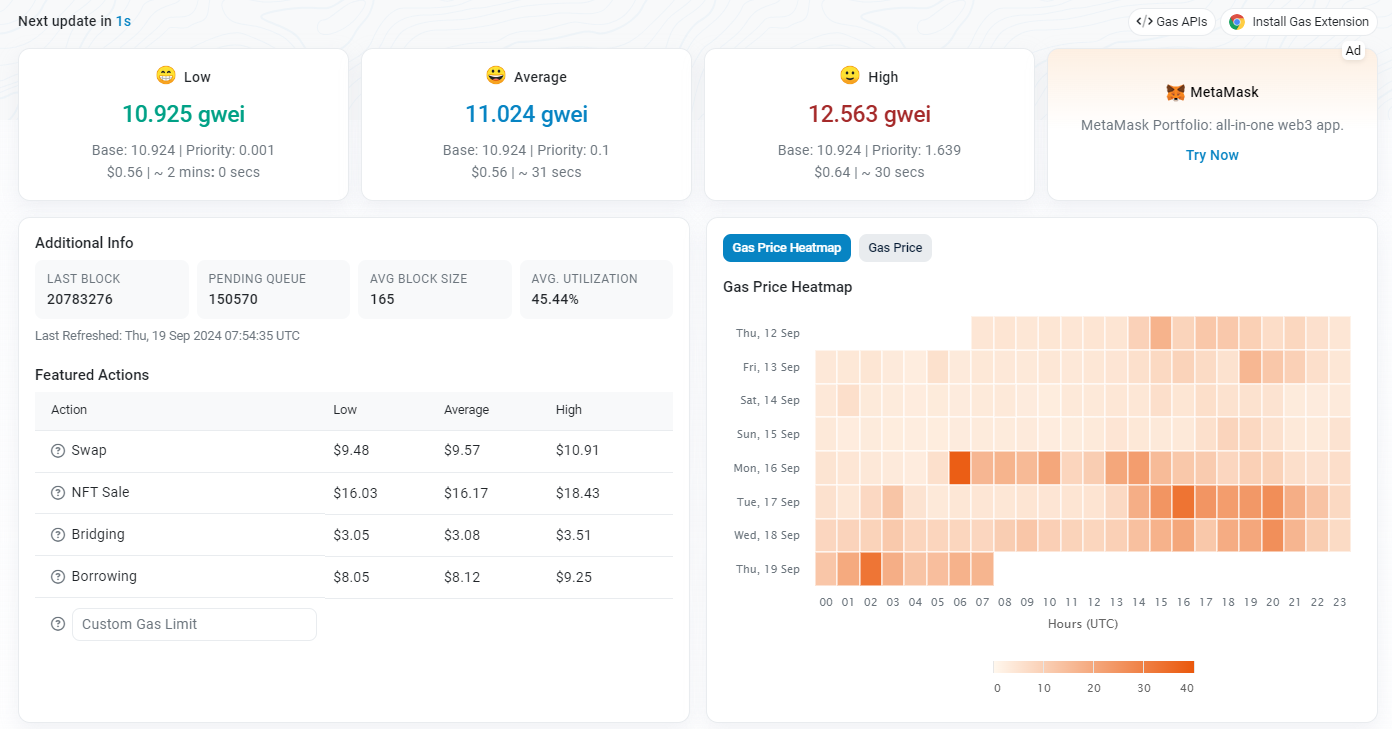This screenshot has height=729, width=1392.
Task: Click the Borrowing Average price $8.12
Action: coord(462,577)
